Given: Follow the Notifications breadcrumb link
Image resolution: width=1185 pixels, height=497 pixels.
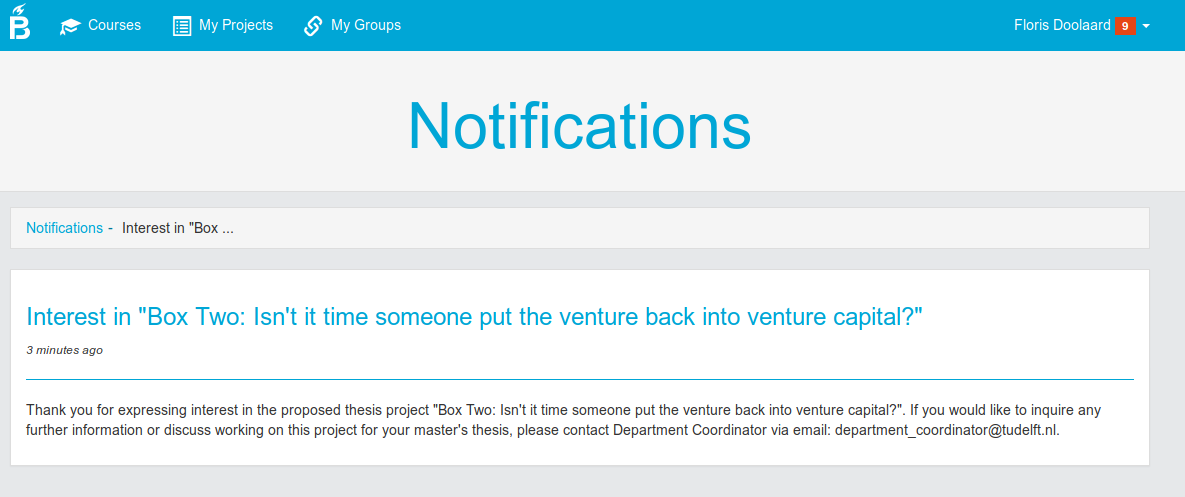Looking at the screenshot, I should coord(64,228).
